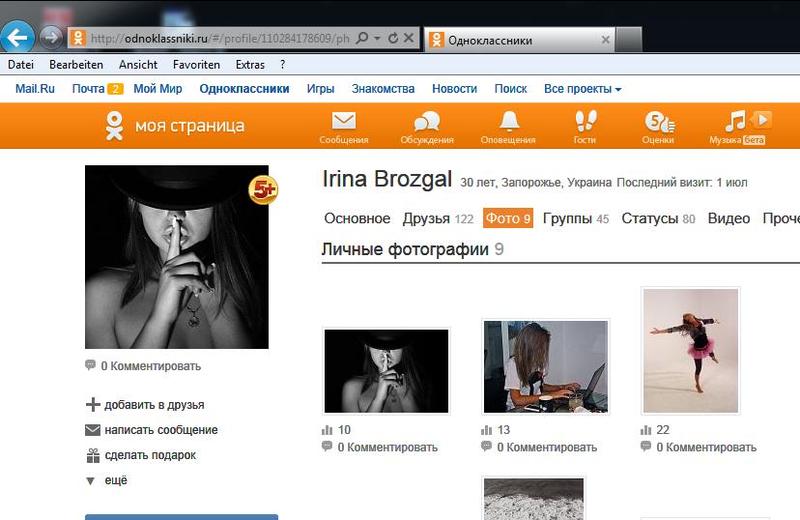Click the plus icon for добавить в друзья

pyautogui.click(x=93, y=405)
